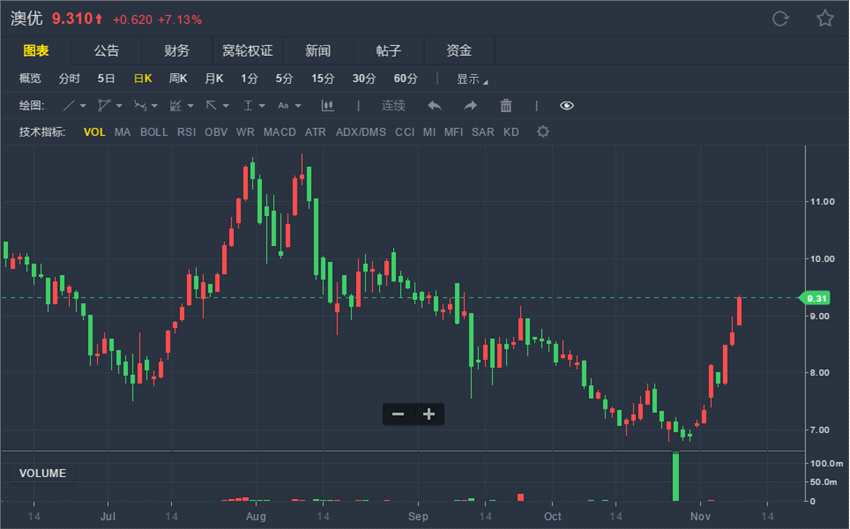Expand arrow tool dropdown arrow
Screen dimensions: 850x529
click(226, 106)
